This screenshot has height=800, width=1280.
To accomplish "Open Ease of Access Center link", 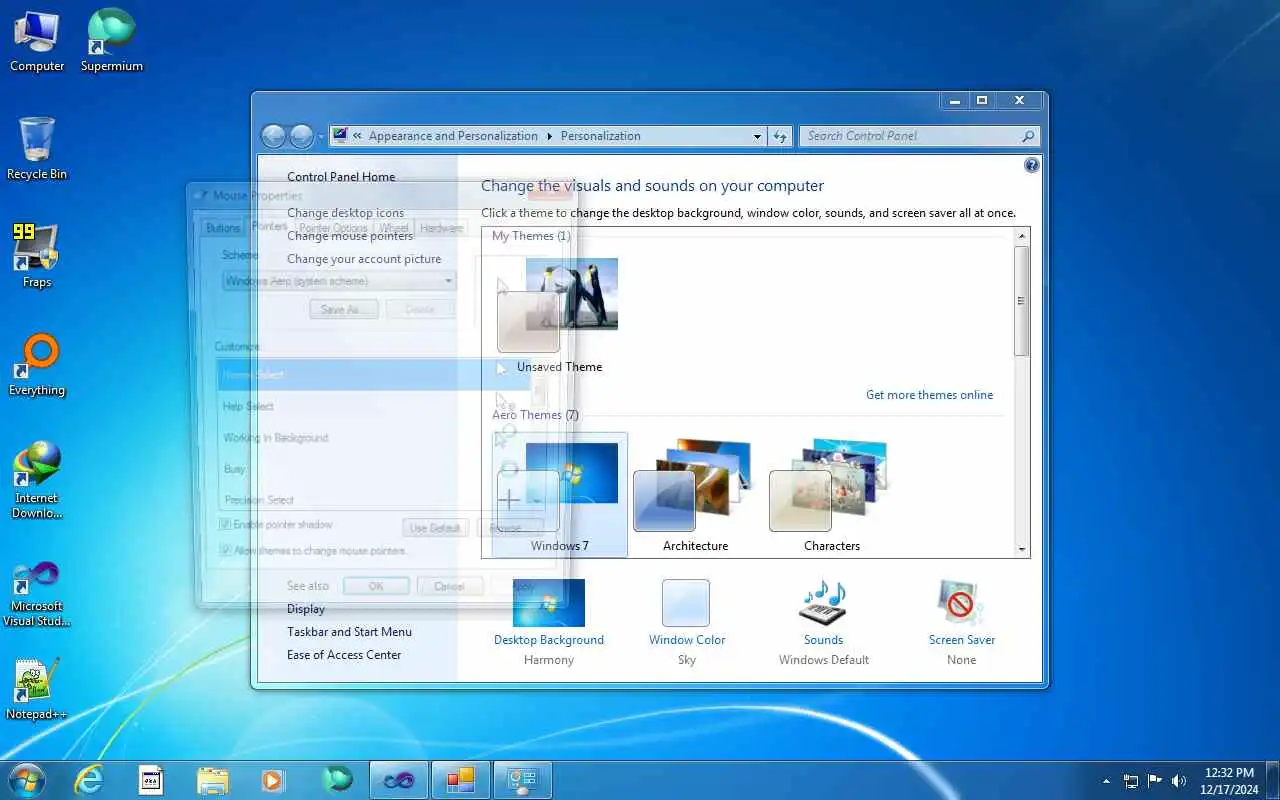I will [x=344, y=655].
